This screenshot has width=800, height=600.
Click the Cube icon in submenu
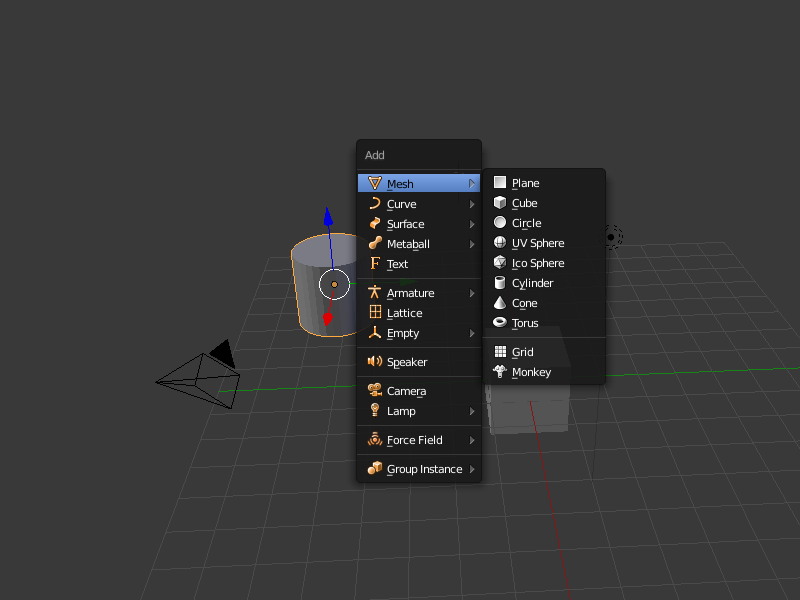[x=500, y=203]
